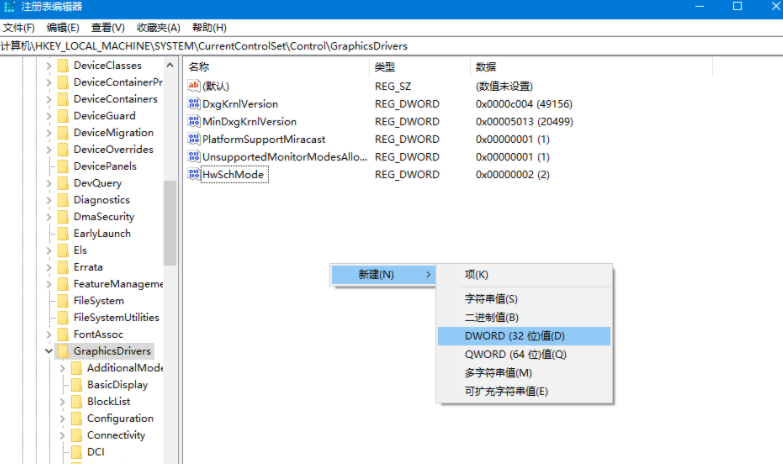Expand the DeviceClasses key
This screenshot has height=464, width=783.
(x=49, y=65)
